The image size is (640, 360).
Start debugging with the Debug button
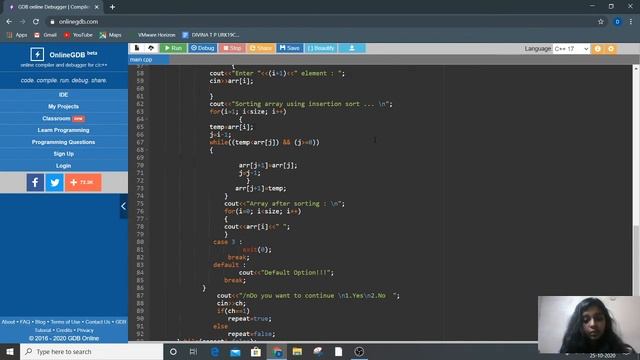pyautogui.click(x=202, y=48)
